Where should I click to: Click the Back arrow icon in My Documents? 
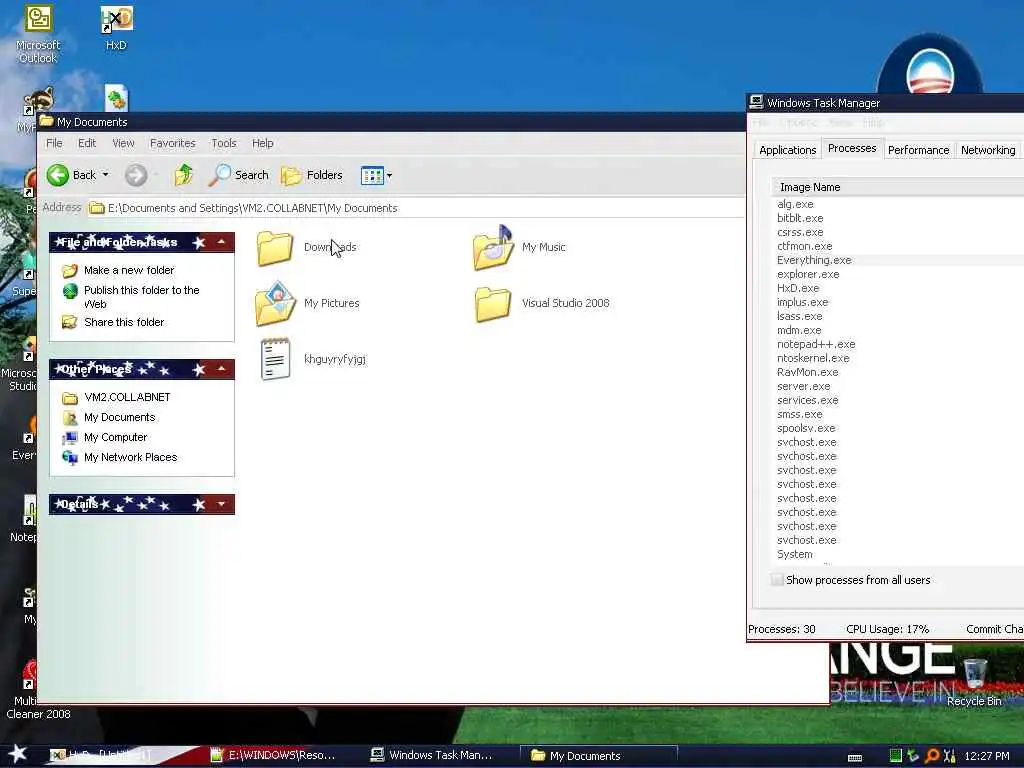[x=57, y=175]
